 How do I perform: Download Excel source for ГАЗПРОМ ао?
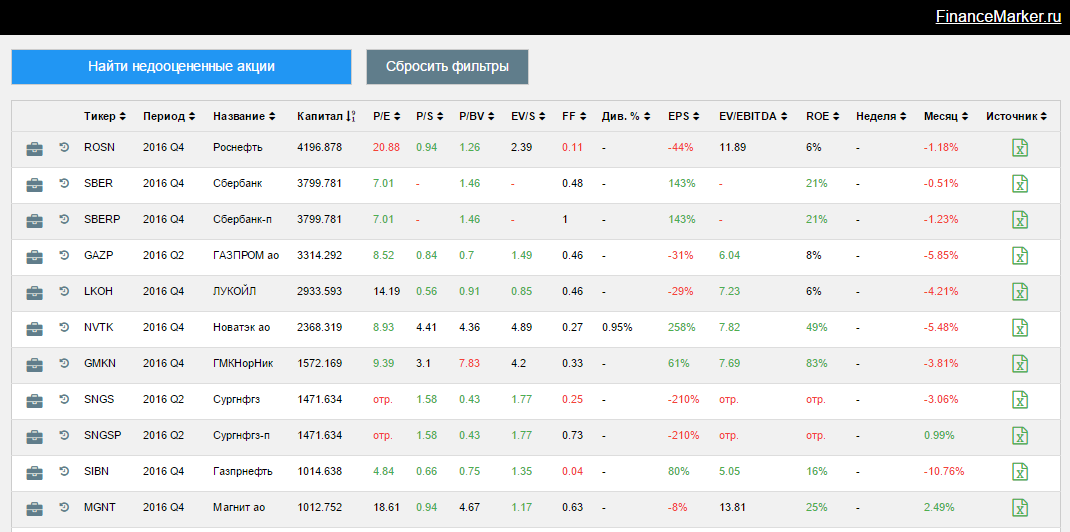[x=1019, y=256]
